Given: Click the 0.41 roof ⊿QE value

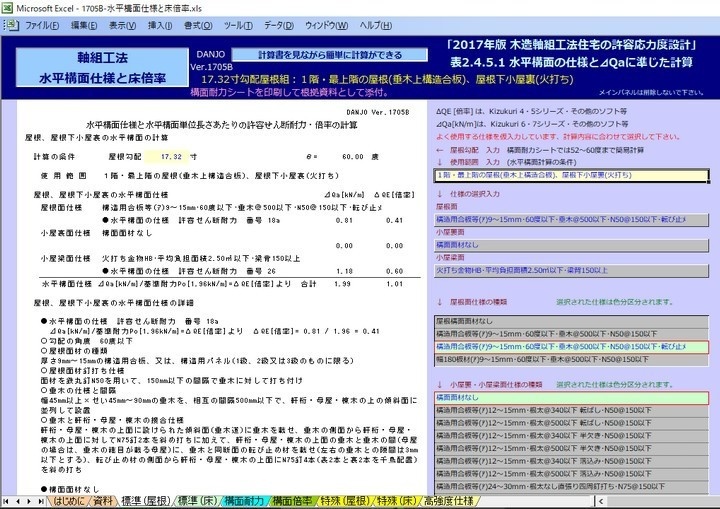Looking at the screenshot, I should 394,221.
